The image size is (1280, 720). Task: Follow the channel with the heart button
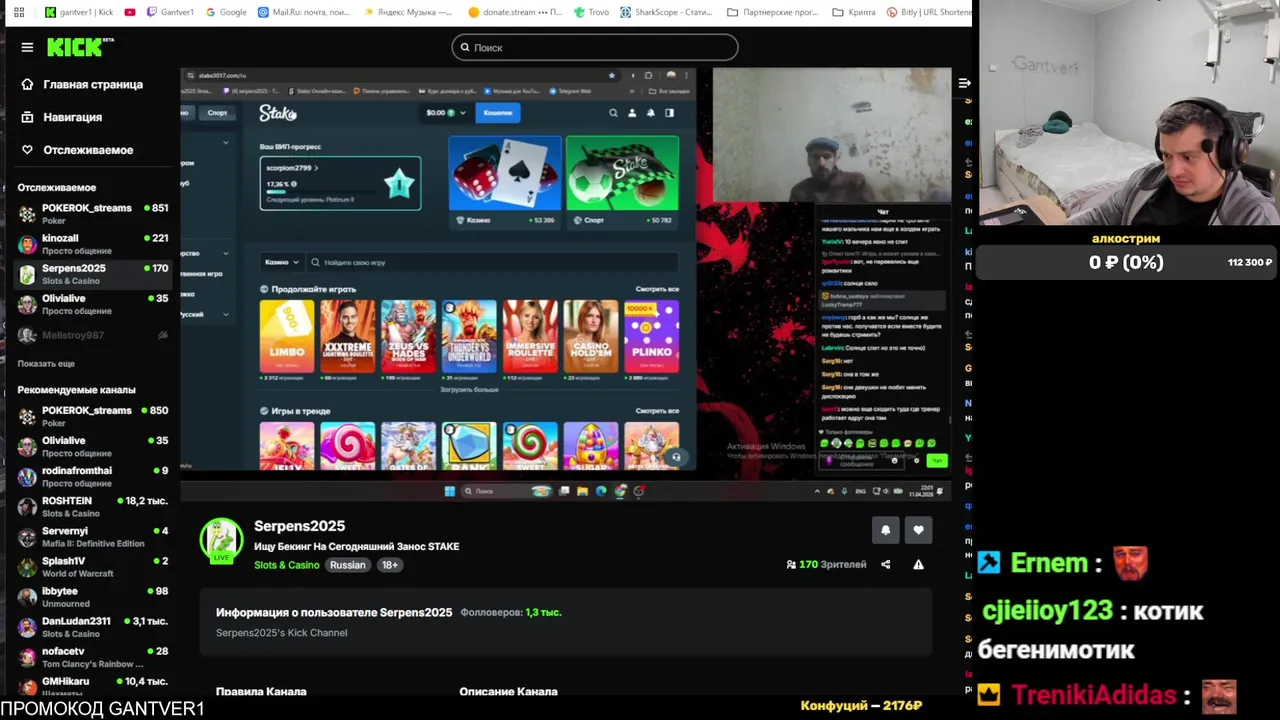click(x=918, y=530)
